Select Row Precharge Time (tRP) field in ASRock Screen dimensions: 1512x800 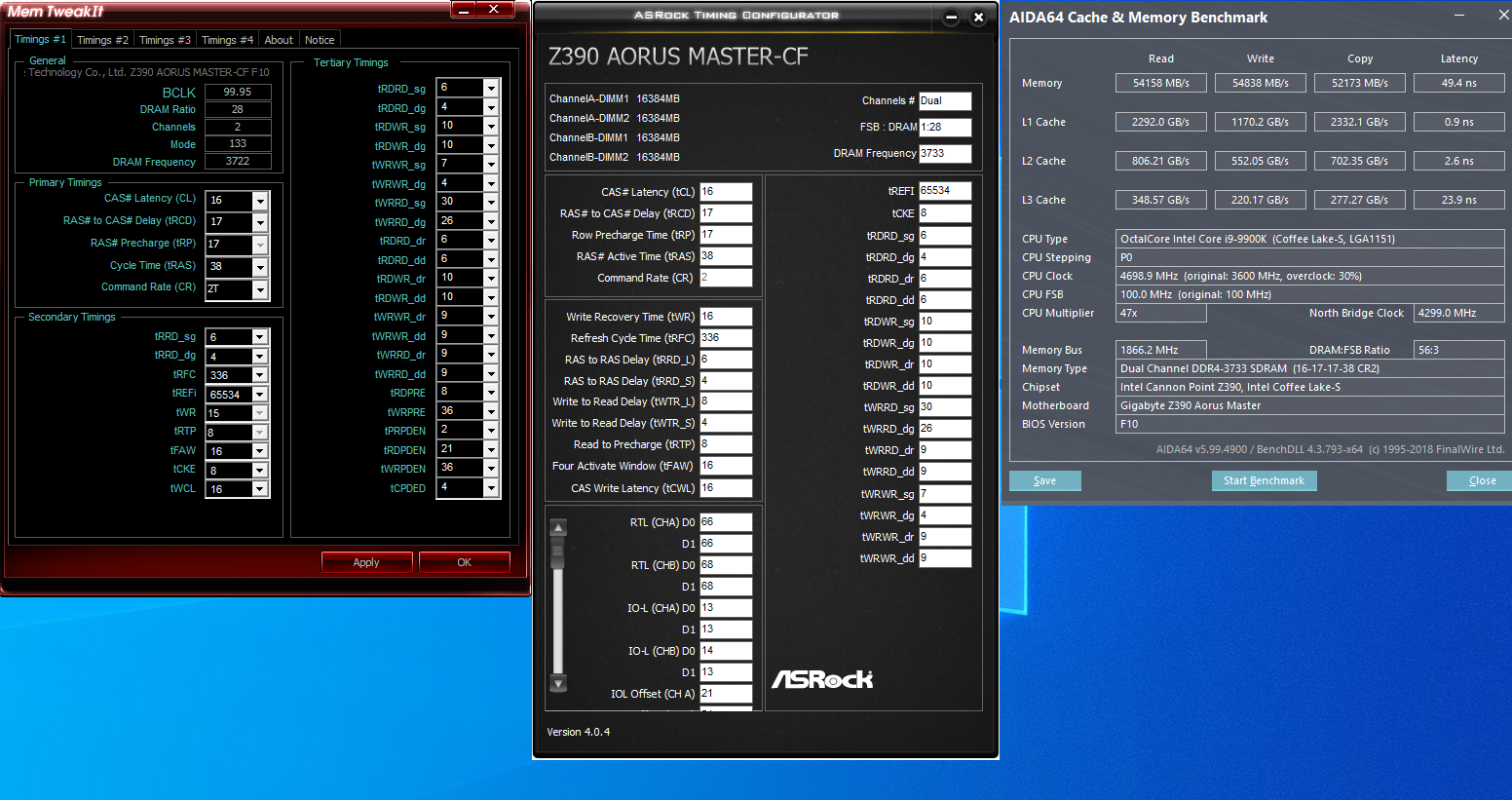[x=726, y=235]
